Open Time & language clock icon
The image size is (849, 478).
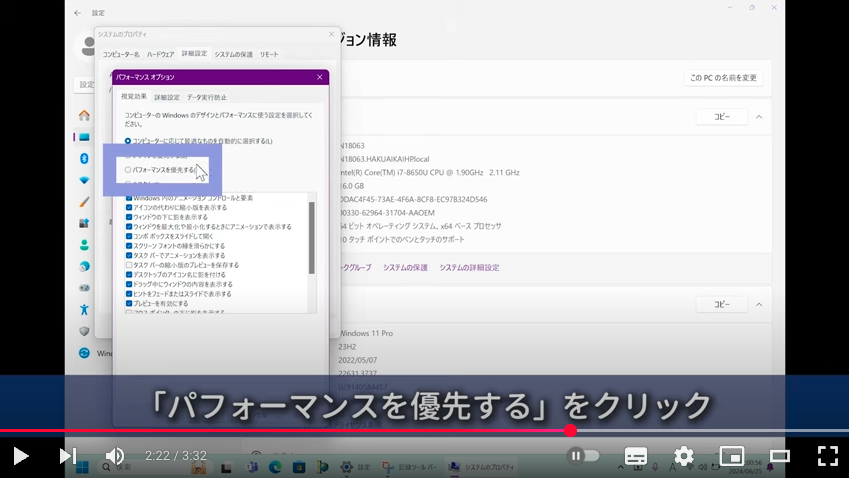tap(84, 266)
